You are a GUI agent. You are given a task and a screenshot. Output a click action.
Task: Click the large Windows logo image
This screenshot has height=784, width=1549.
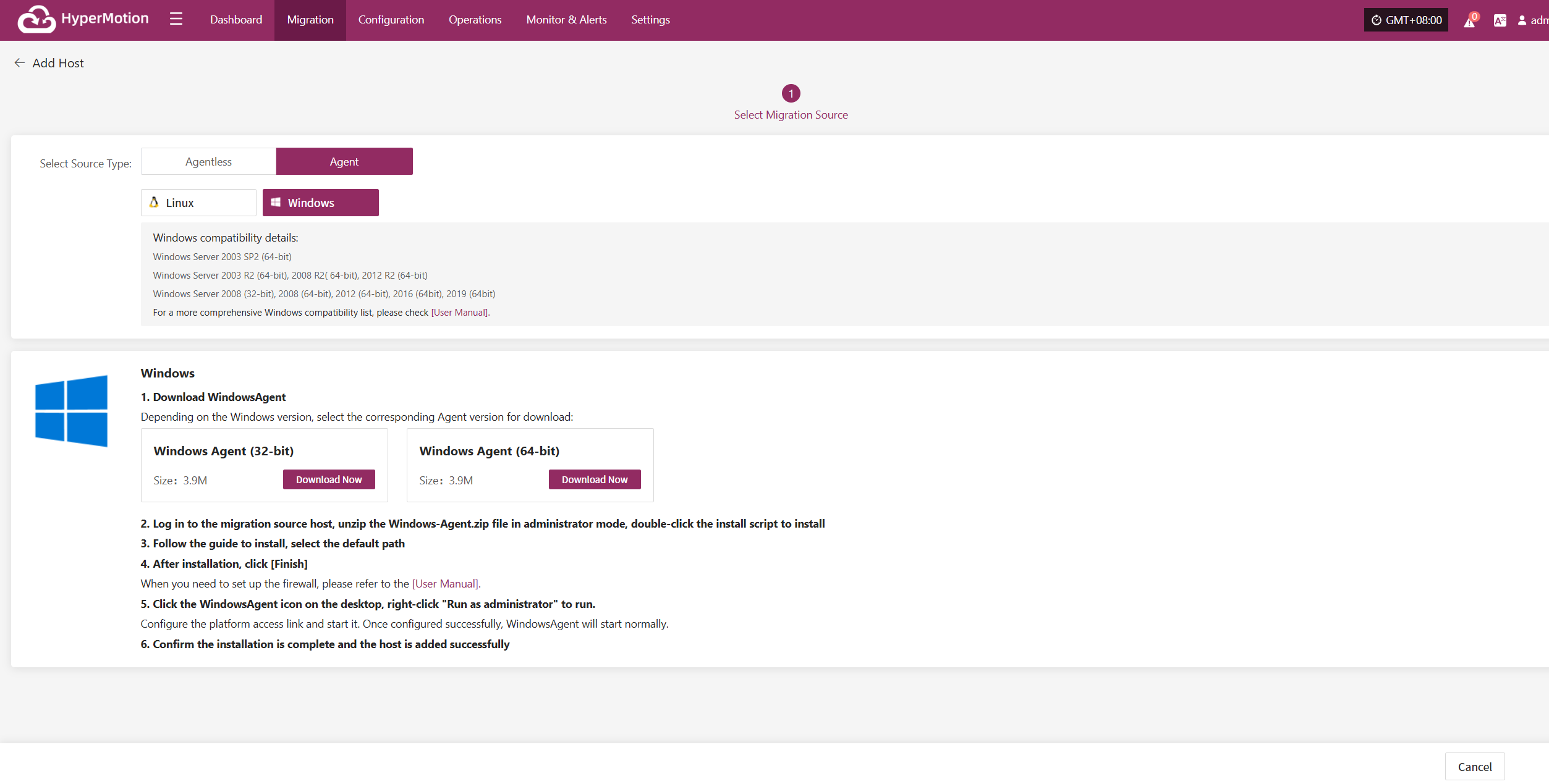[x=72, y=411]
